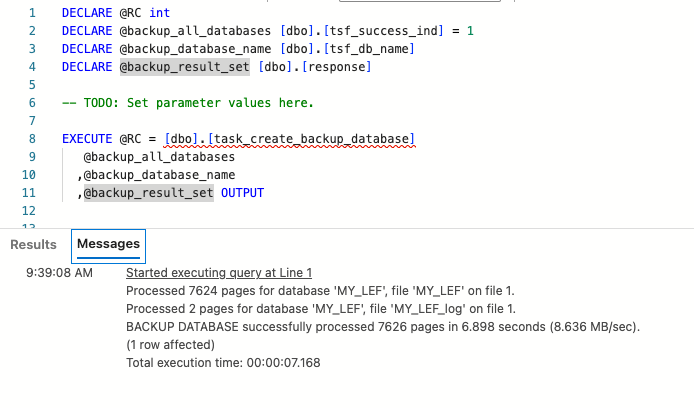This screenshot has width=694, height=408.
Task: Click line number 7 in gutter
Action: [x=32, y=121]
